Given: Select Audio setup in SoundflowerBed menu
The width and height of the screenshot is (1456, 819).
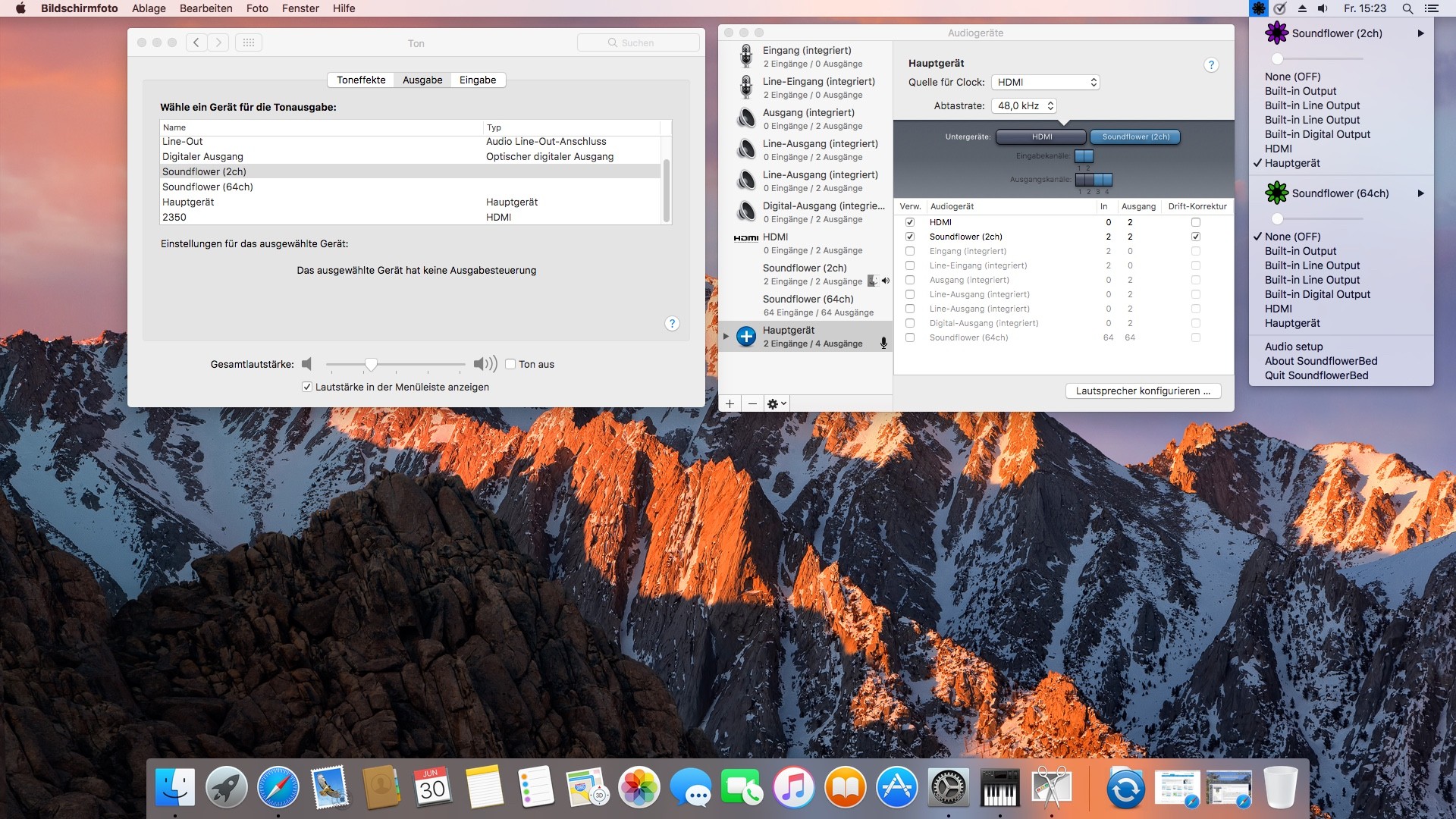Looking at the screenshot, I should tap(1293, 347).
